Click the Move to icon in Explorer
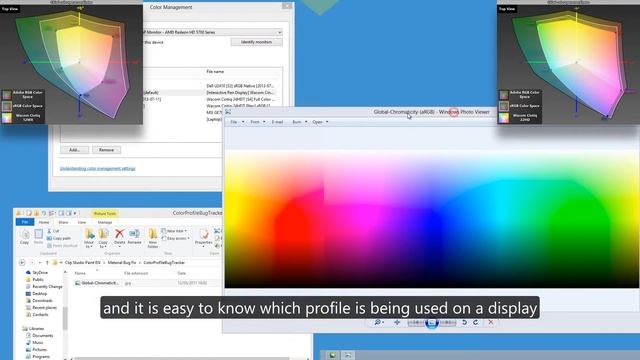The width and height of the screenshot is (640, 360). [89, 238]
